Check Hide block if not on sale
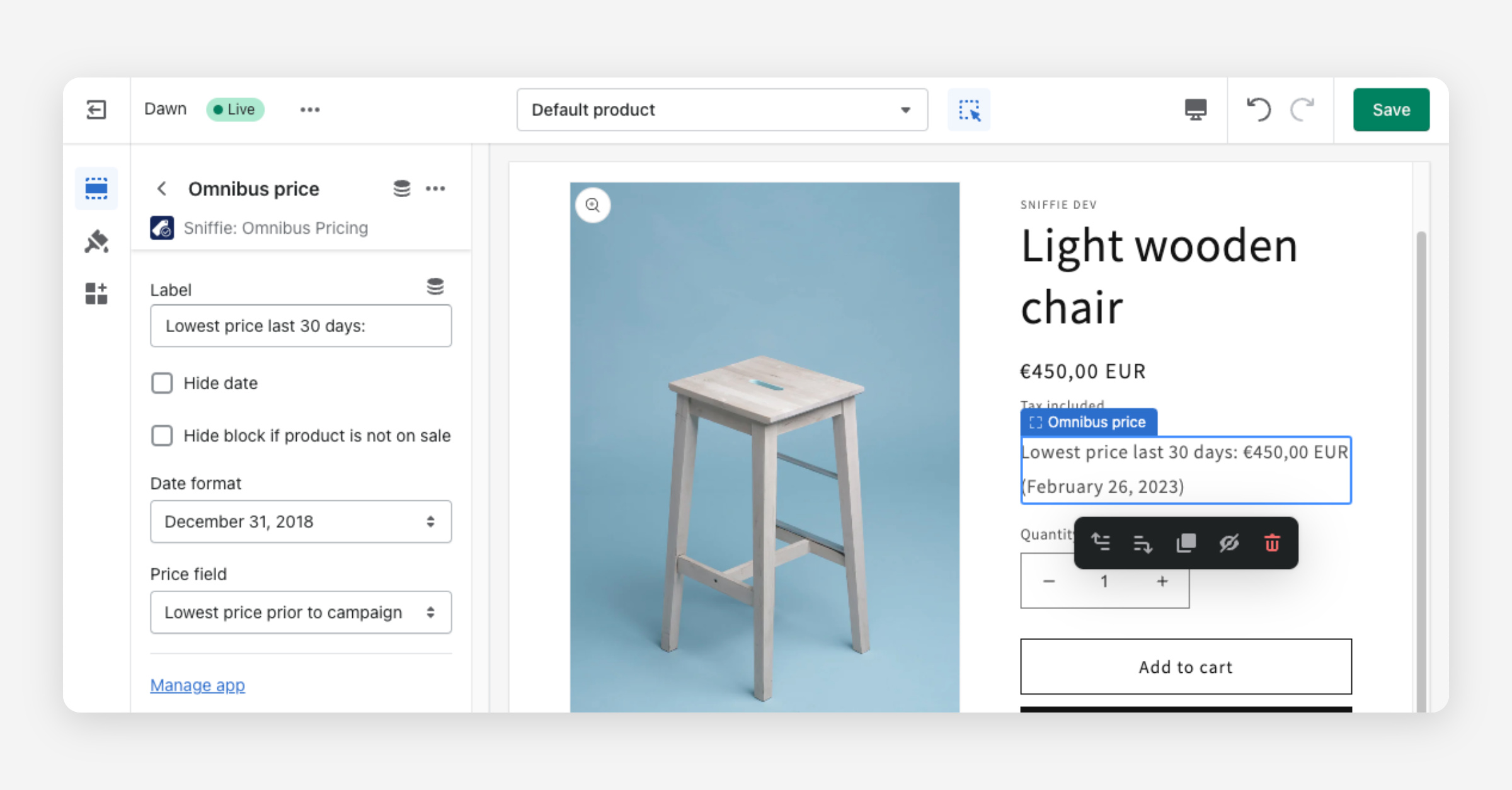This screenshot has width=1512, height=790. 162,435
